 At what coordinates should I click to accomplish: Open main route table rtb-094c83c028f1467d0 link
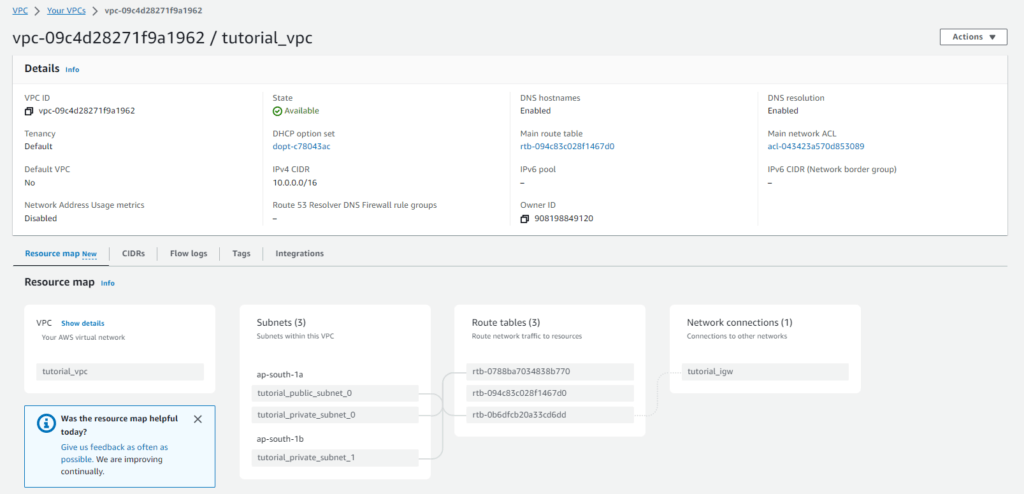[x=567, y=146]
